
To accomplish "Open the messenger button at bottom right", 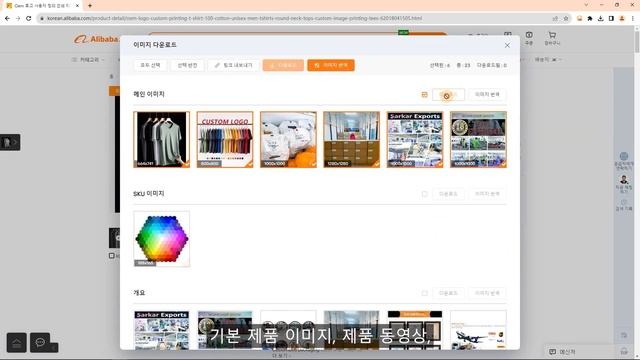I will point(562,351).
